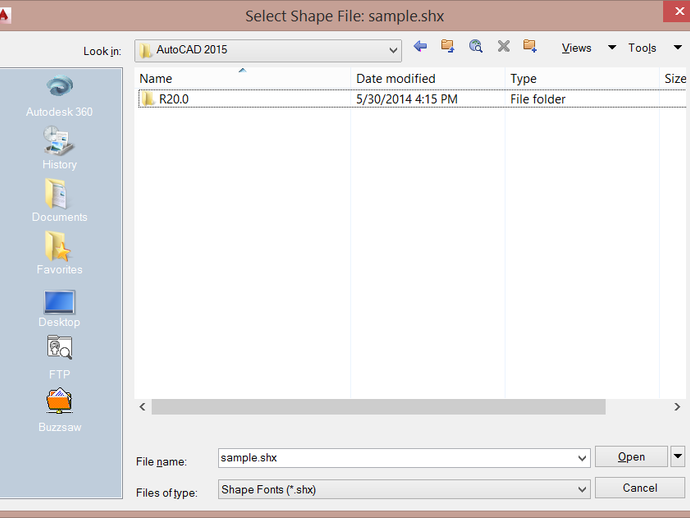Expand the Look in folder dropdown

coord(393,50)
